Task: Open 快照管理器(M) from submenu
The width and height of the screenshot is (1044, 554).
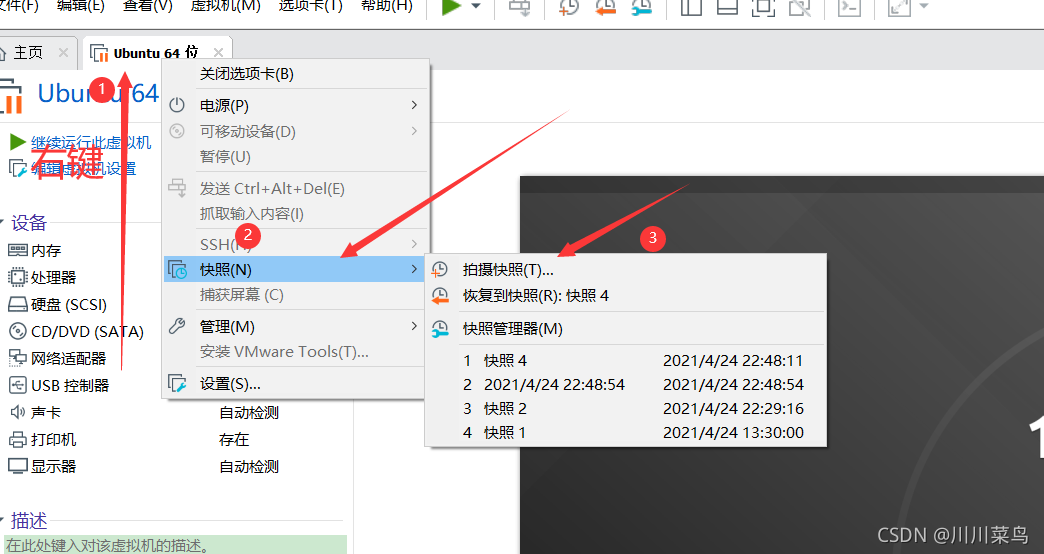Action: coord(626,328)
